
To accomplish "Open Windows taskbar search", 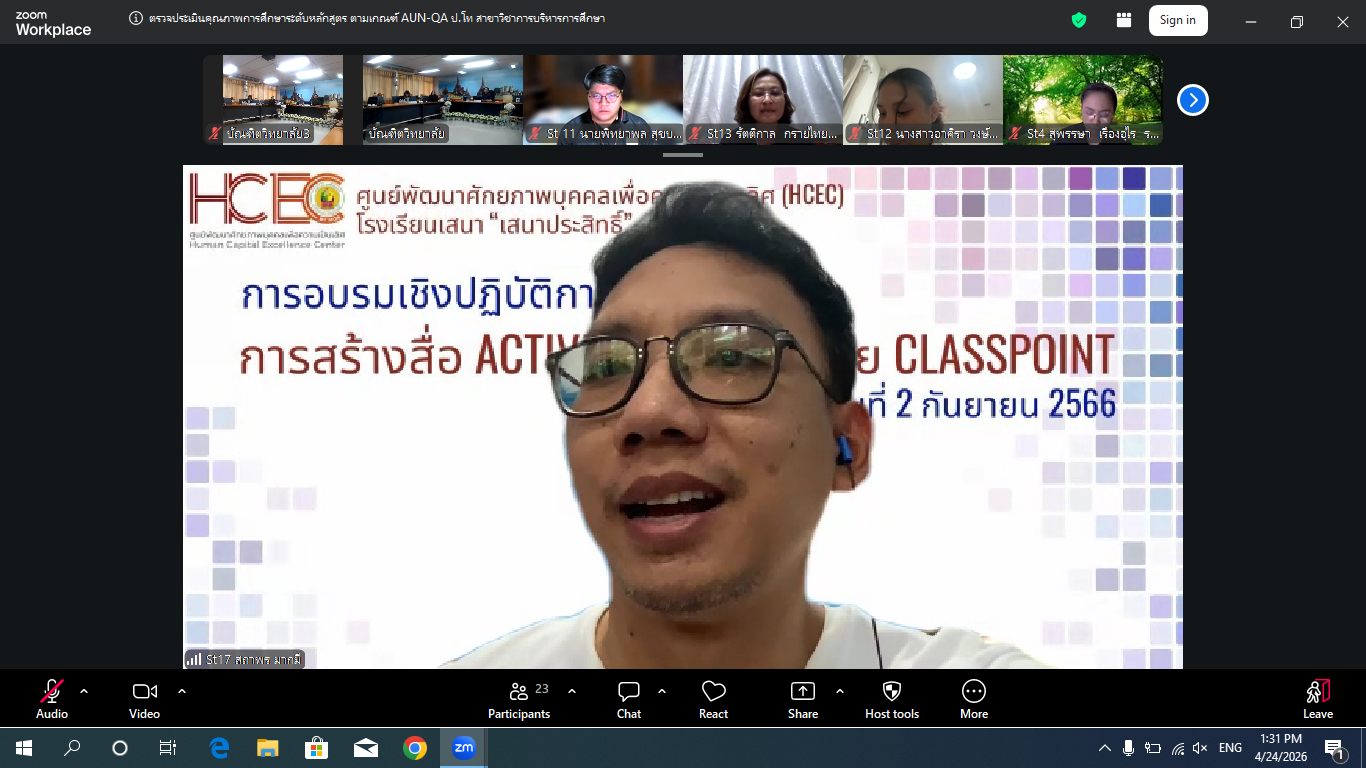I will coord(72,748).
